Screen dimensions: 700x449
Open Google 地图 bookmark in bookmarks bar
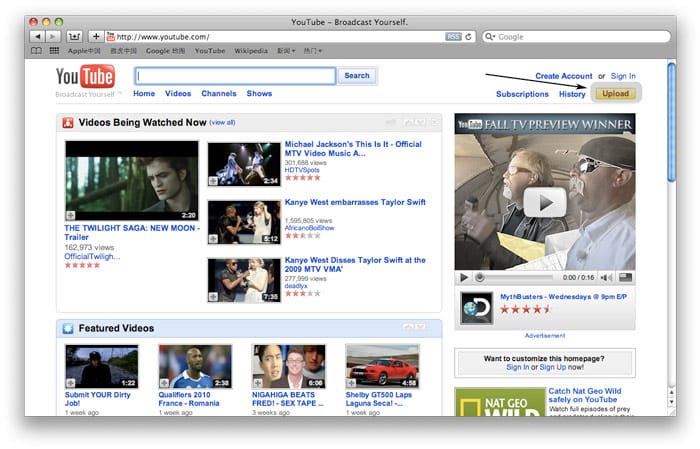pyautogui.click(x=165, y=51)
